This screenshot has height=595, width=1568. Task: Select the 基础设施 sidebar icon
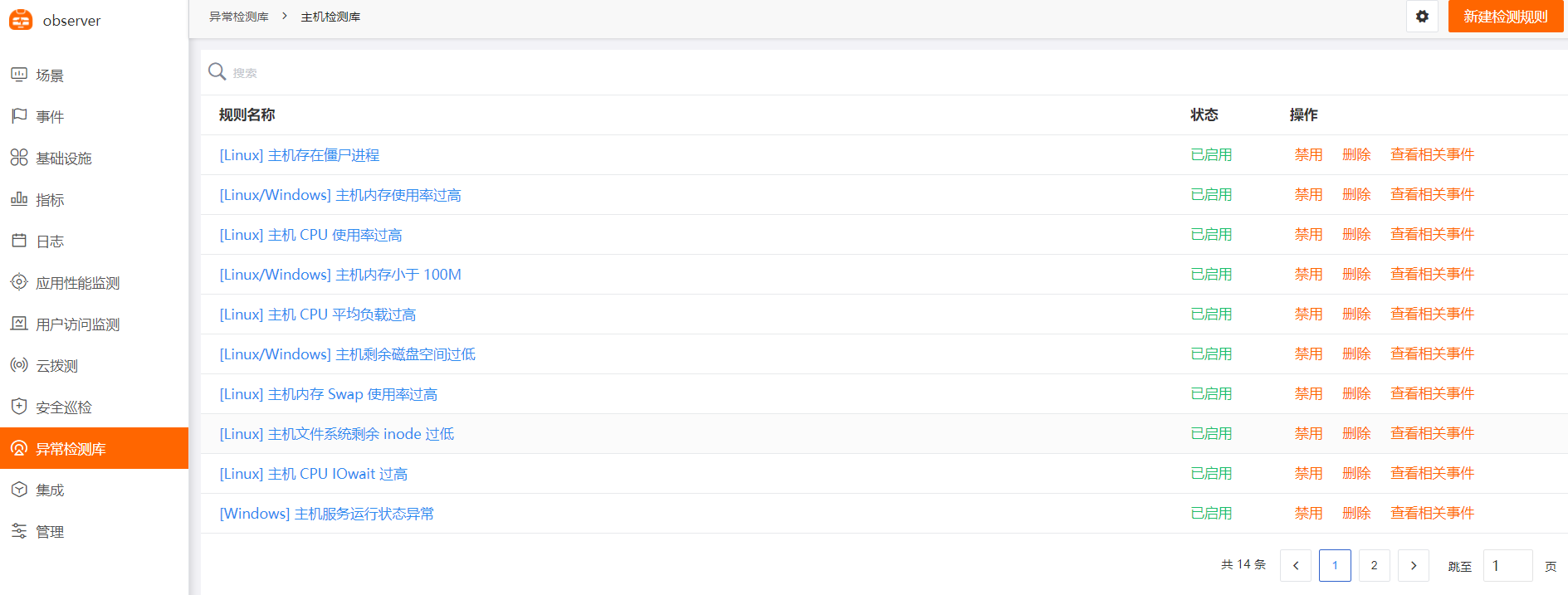click(19, 158)
